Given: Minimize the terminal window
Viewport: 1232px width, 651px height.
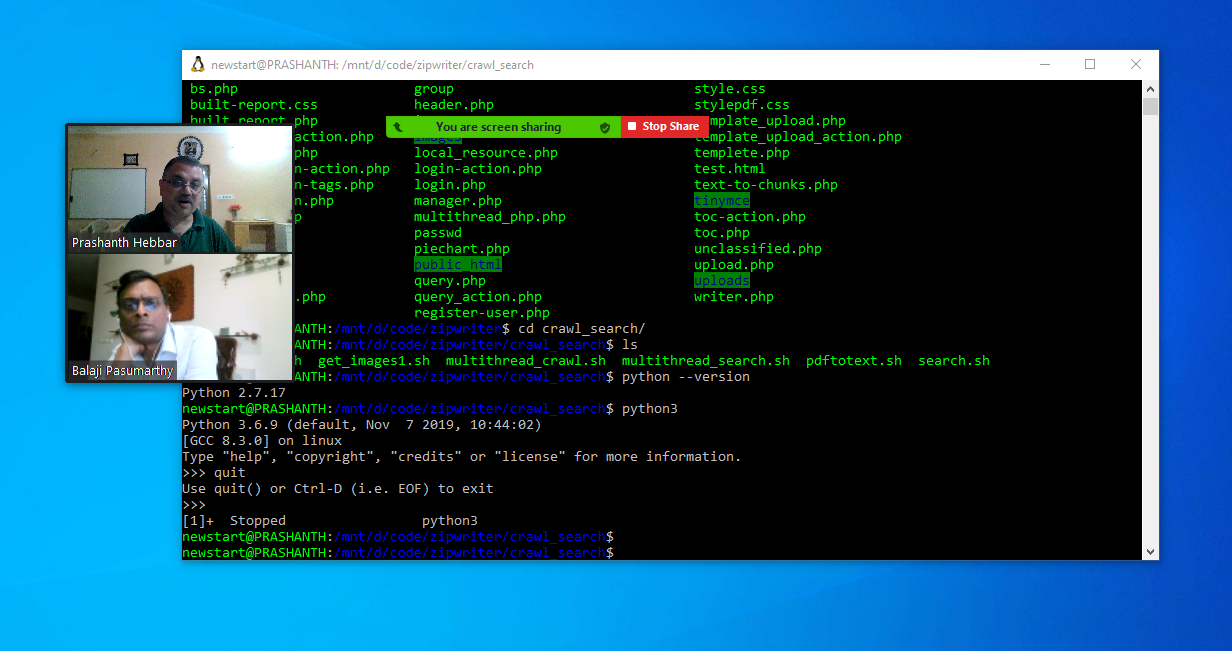Looking at the screenshot, I should 1044,65.
